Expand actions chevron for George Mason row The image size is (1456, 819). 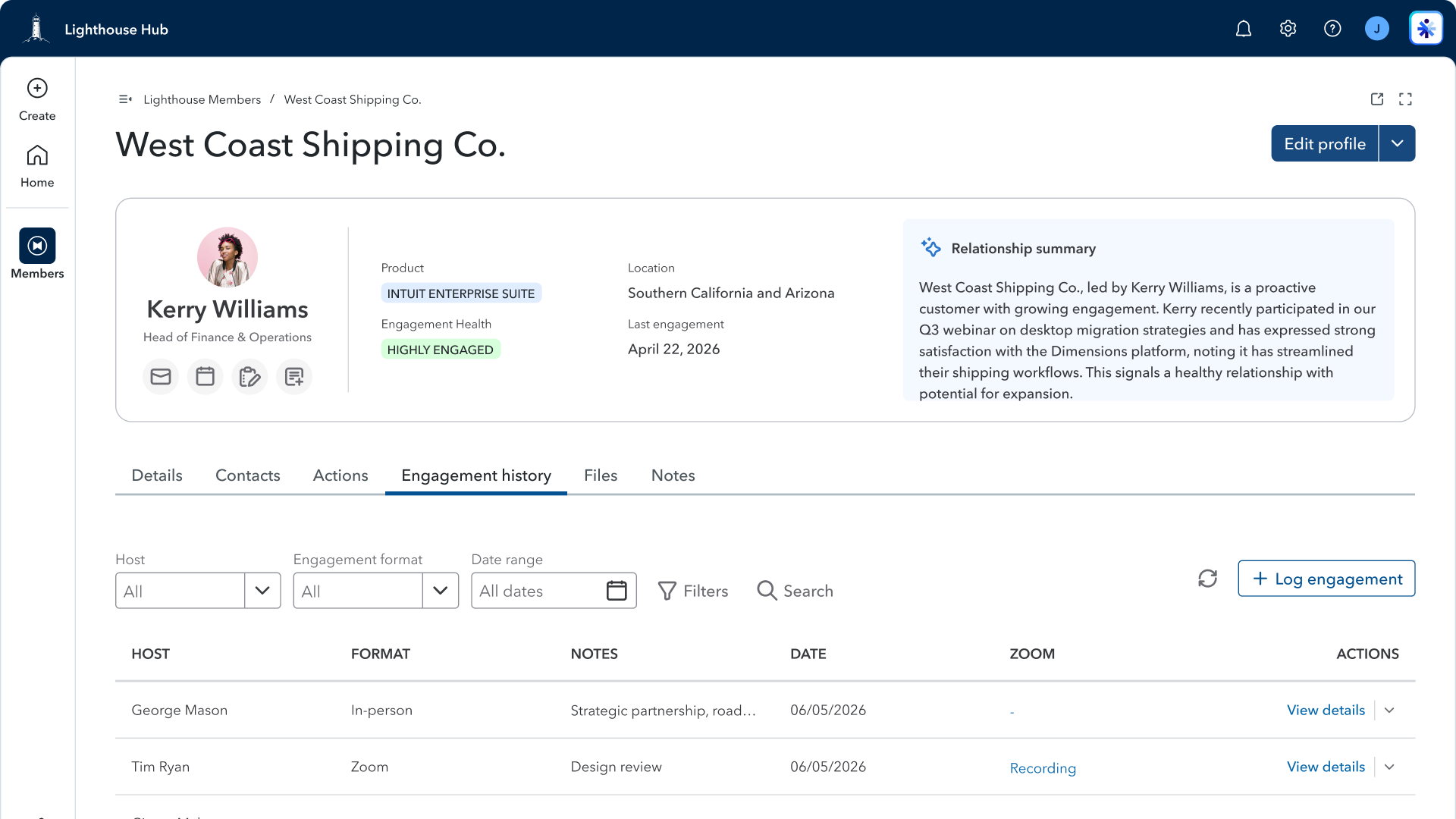click(x=1389, y=711)
